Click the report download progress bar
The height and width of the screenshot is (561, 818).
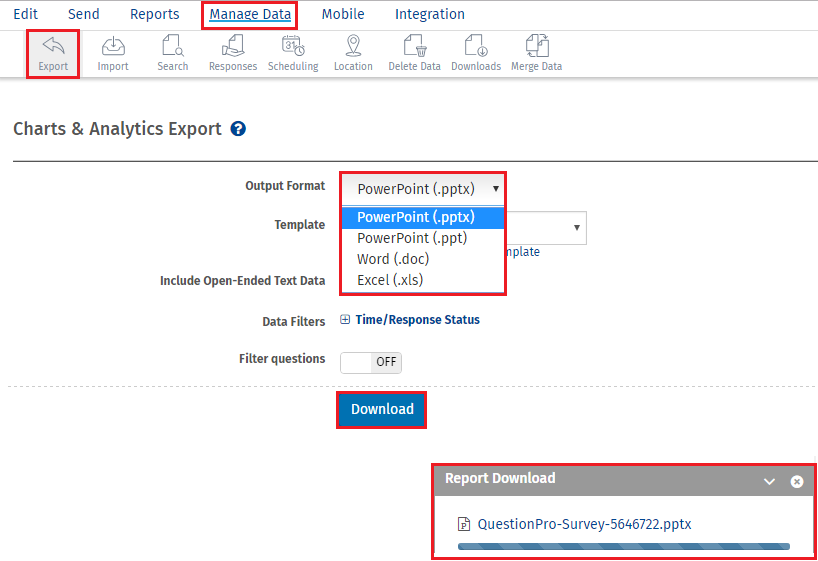coord(624,546)
